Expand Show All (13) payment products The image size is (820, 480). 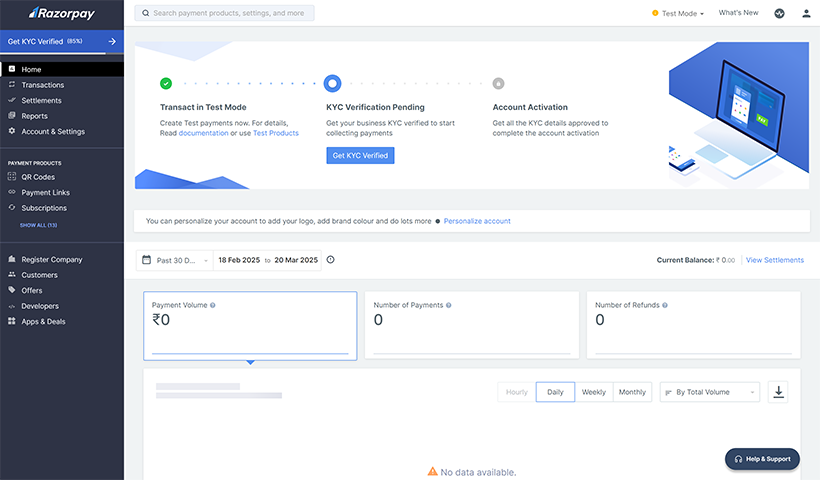pyautogui.click(x=39, y=225)
